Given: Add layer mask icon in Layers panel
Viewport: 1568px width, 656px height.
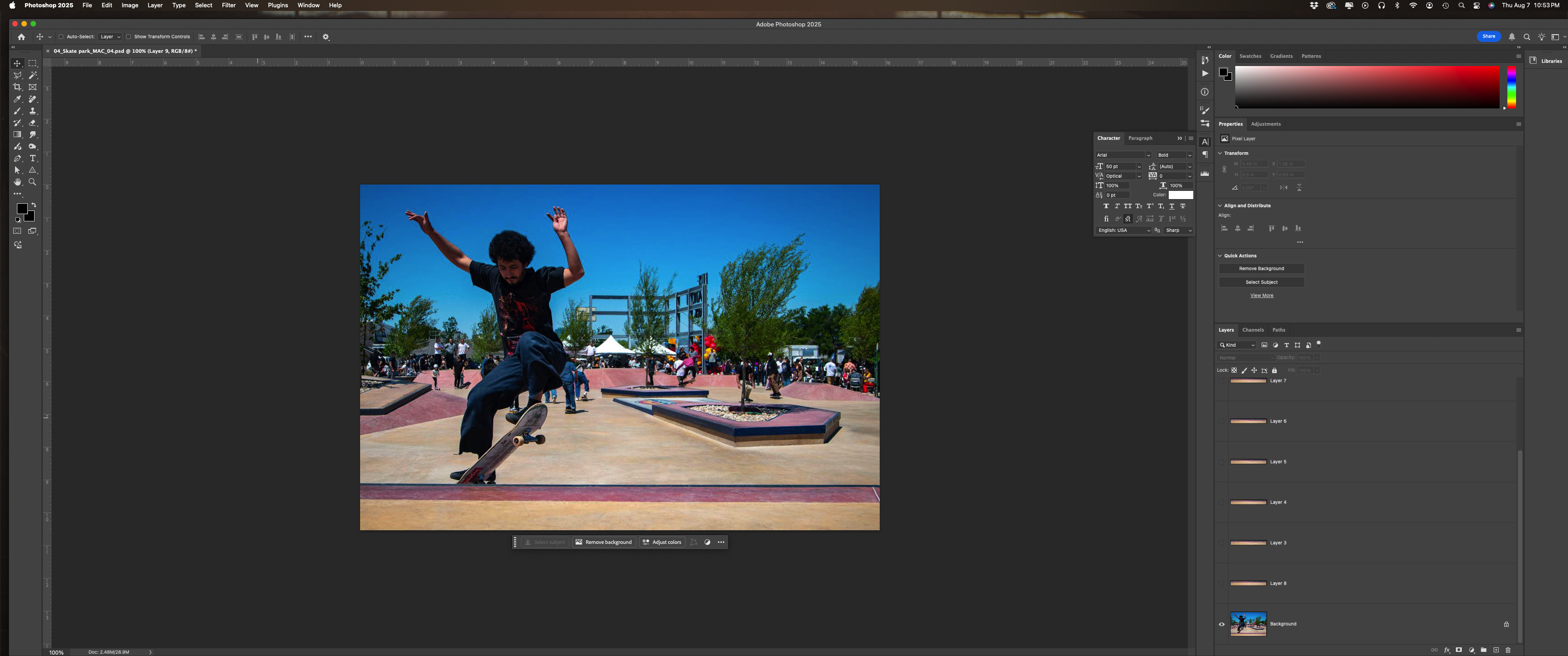Looking at the screenshot, I should 1459,650.
